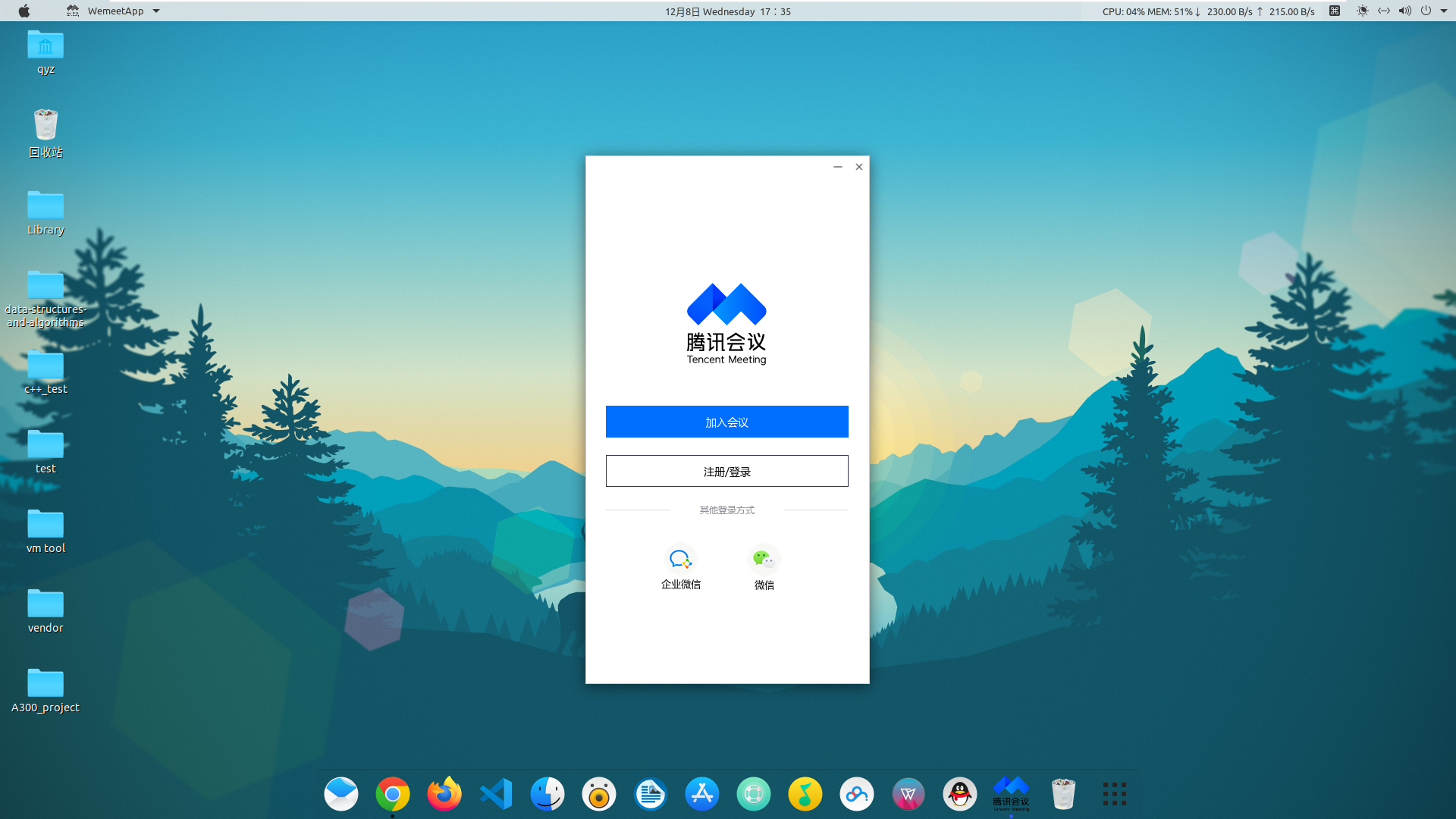Launch Visual Studio Code from dock
This screenshot has width=1456, height=819.
(496, 794)
